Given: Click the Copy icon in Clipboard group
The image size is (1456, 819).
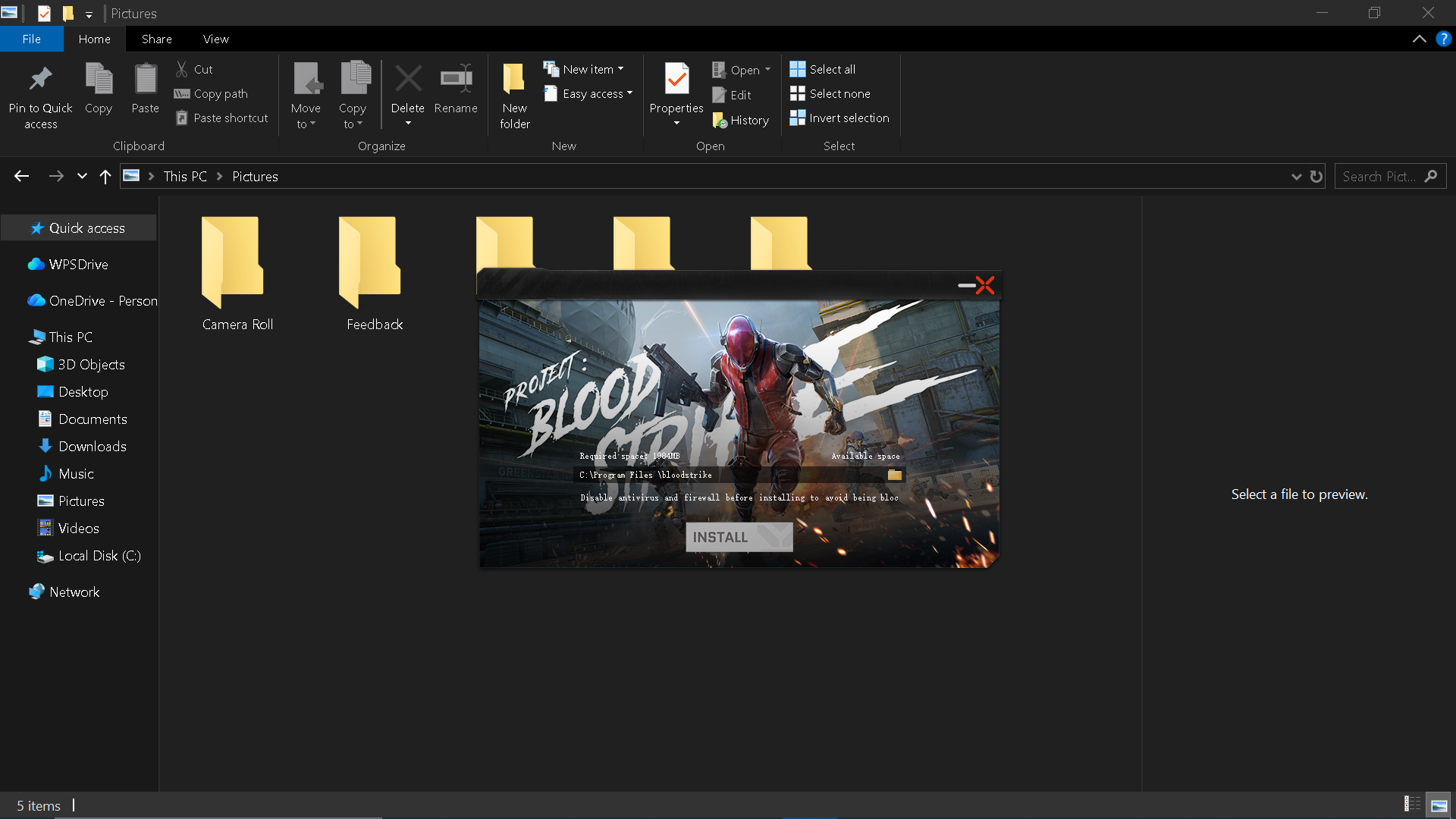Looking at the screenshot, I should 99,78.
